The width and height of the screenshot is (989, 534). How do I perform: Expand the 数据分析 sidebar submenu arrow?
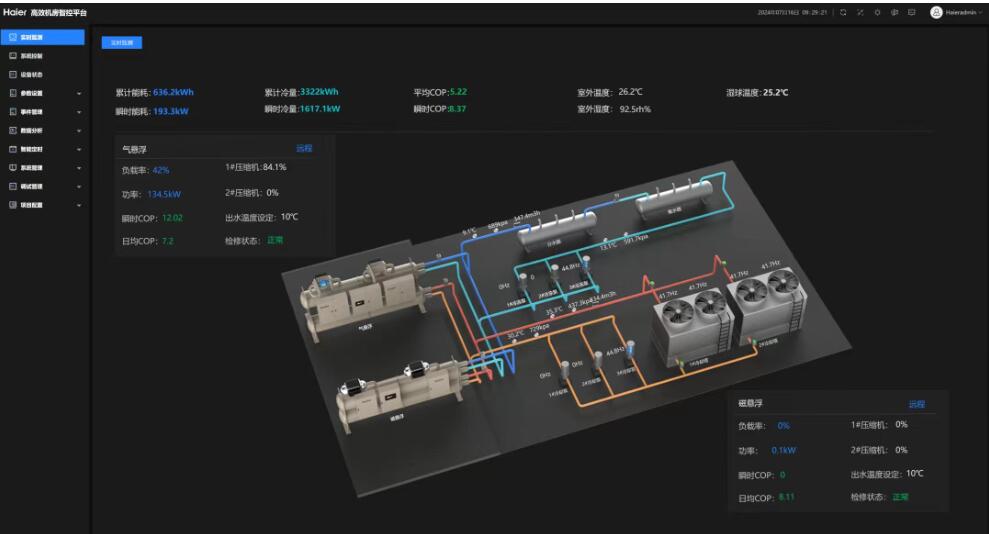[x=79, y=130]
